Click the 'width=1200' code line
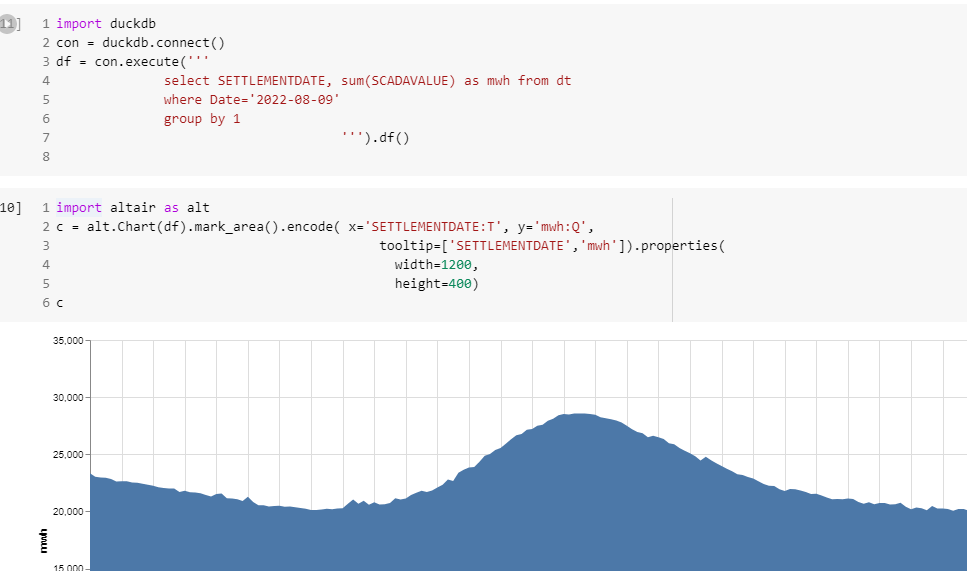Viewport: 967px width, 571px height. 436,265
